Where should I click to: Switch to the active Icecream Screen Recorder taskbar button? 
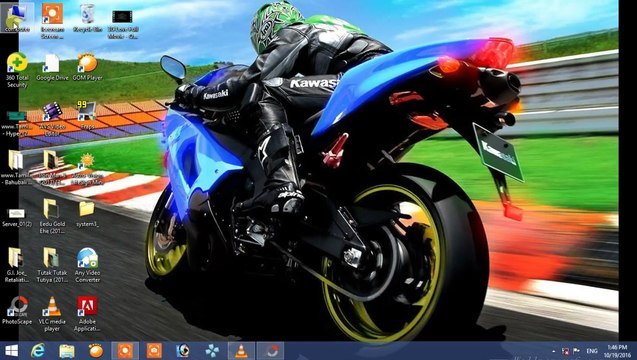(125, 351)
